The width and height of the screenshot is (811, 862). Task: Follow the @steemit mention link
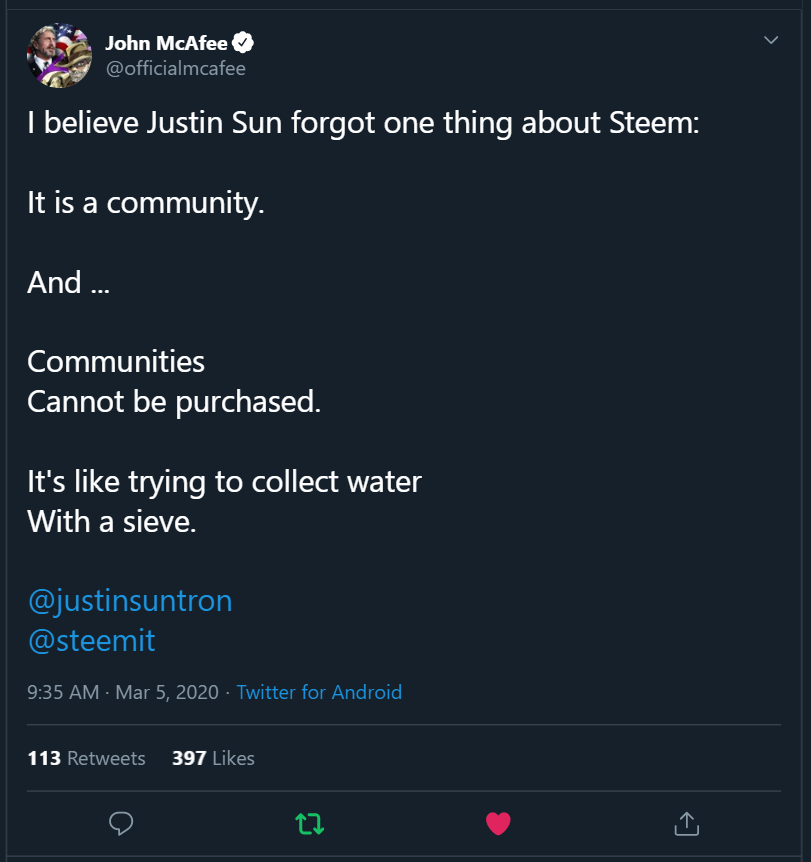tap(91, 640)
